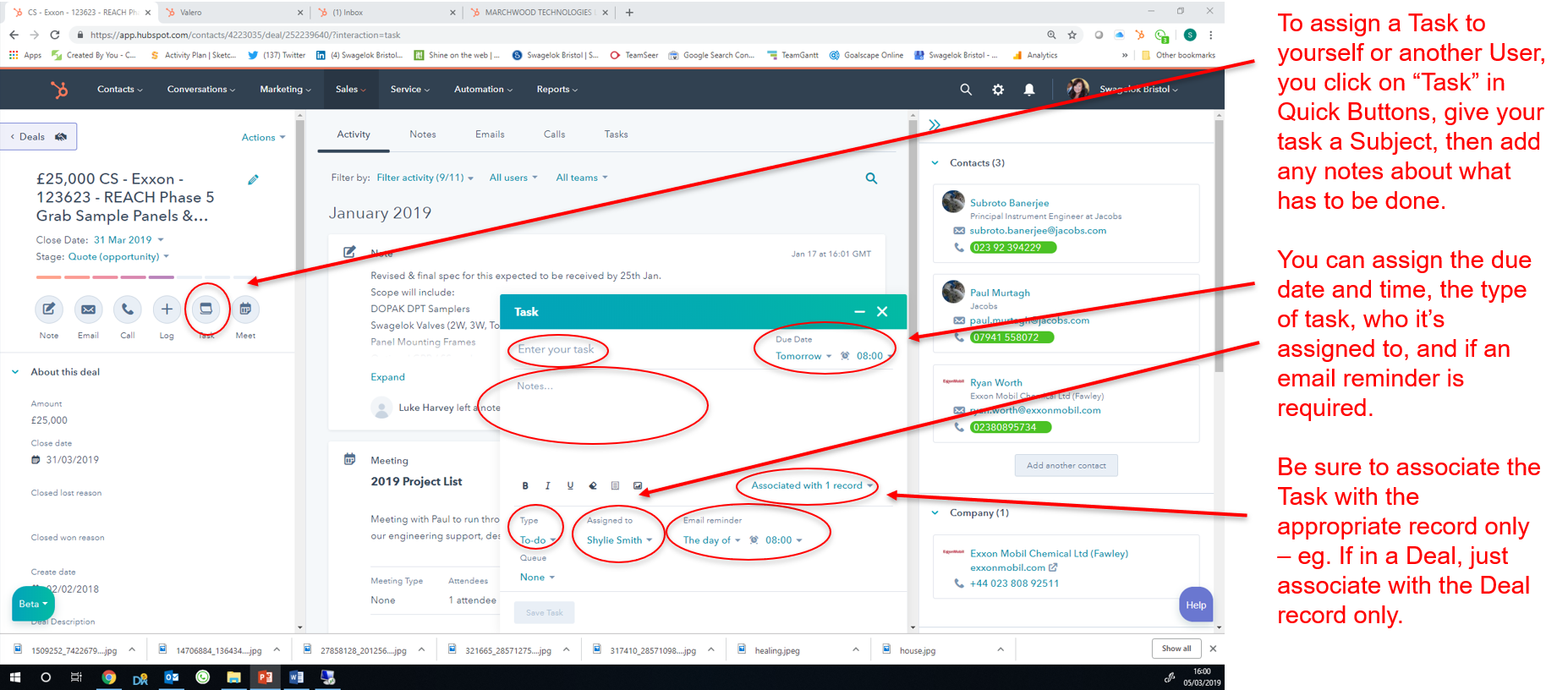This screenshot has height=690, width=1568.
Task: Open the All users filter
Action: click(x=513, y=178)
